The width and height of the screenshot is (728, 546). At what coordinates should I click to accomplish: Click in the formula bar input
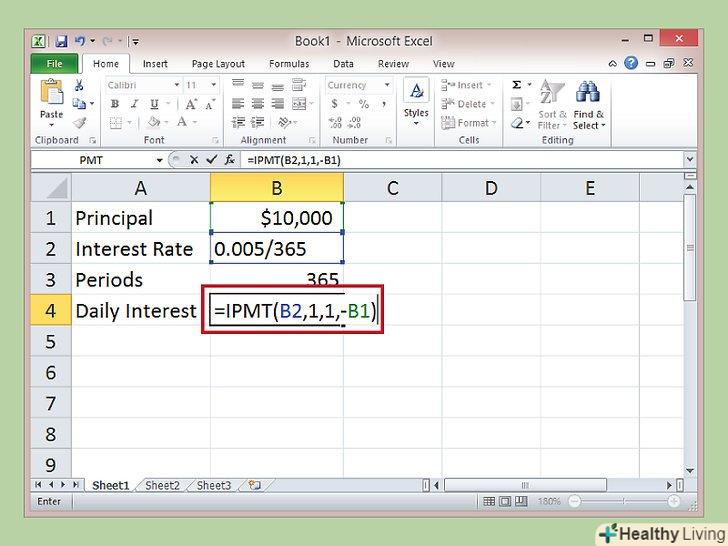pos(462,160)
